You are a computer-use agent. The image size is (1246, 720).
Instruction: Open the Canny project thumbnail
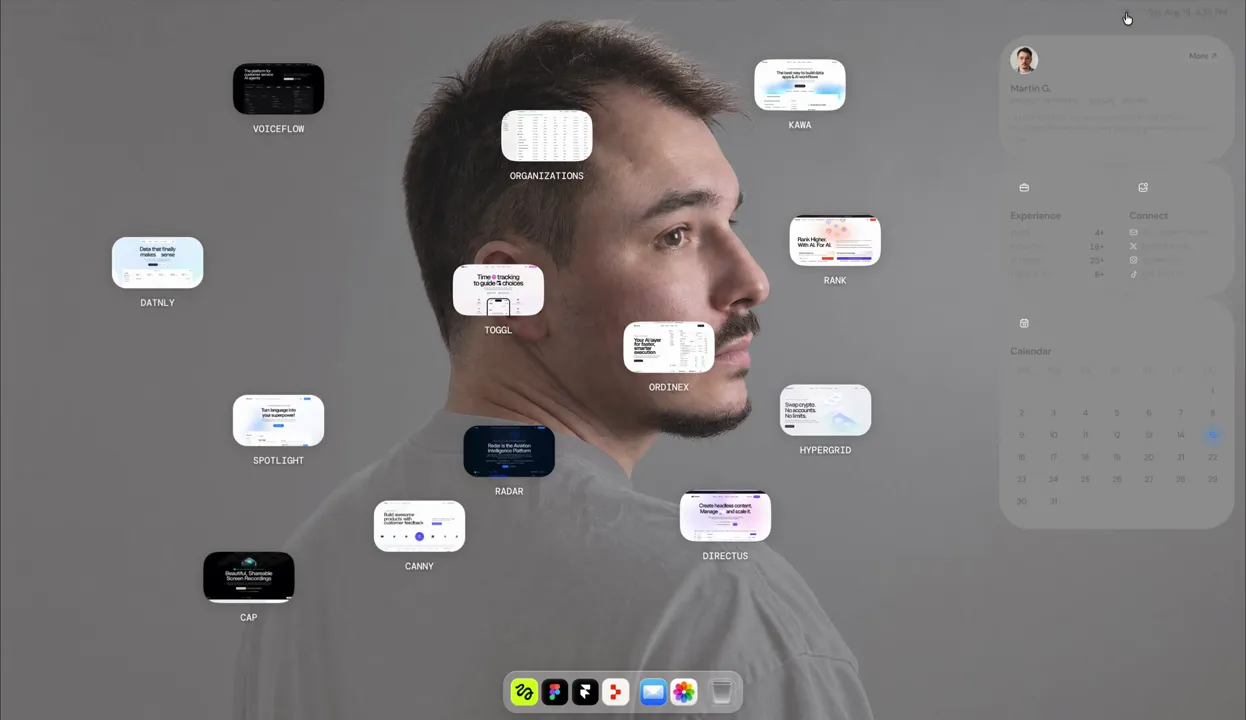pyautogui.click(x=419, y=526)
